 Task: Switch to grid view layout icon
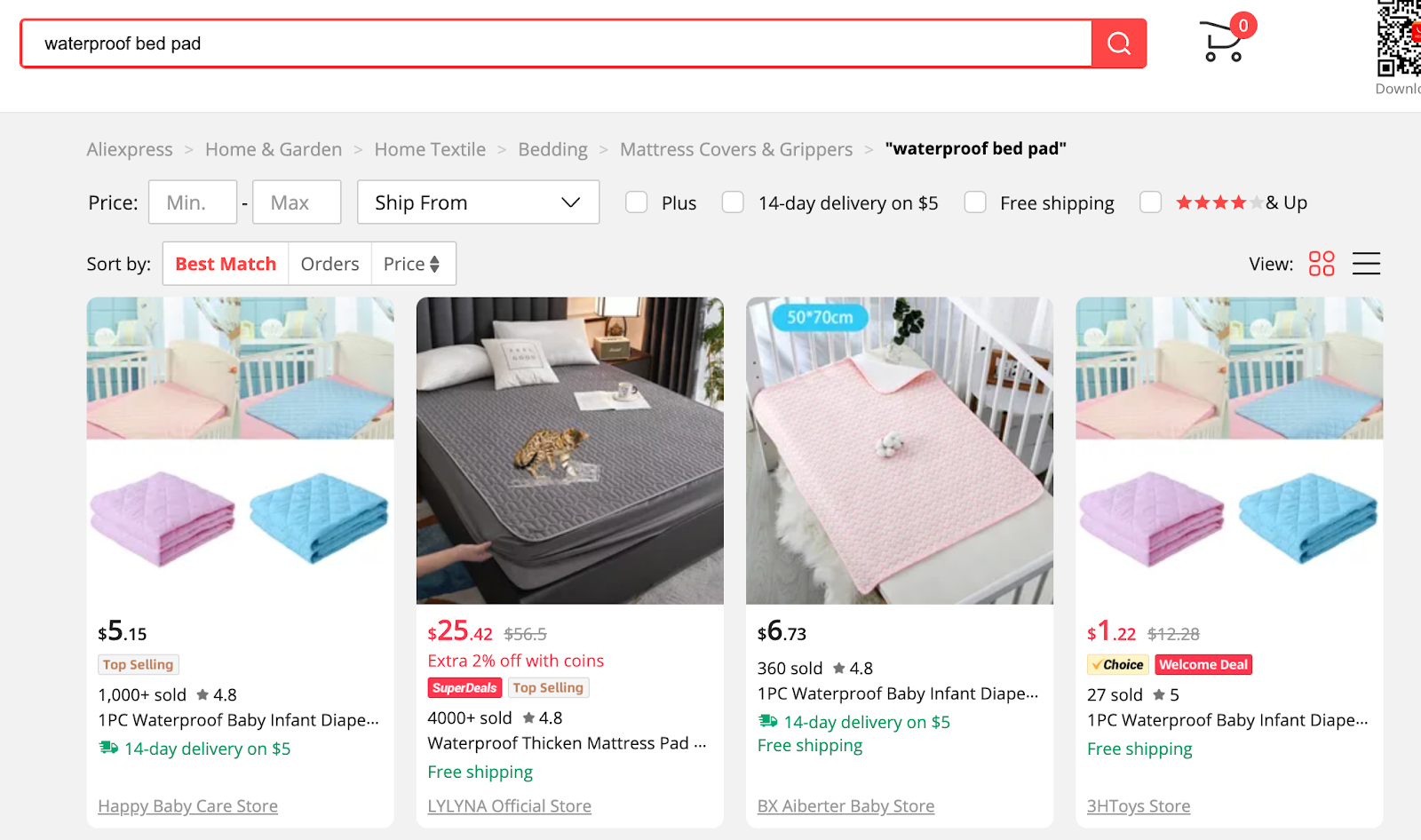click(1321, 263)
